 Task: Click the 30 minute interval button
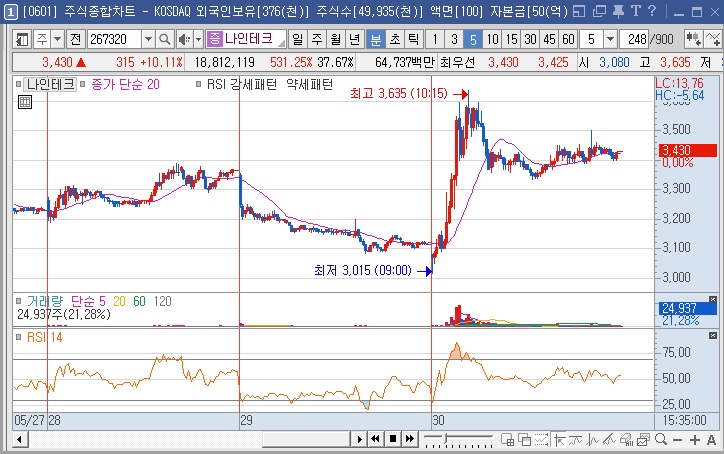click(531, 40)
